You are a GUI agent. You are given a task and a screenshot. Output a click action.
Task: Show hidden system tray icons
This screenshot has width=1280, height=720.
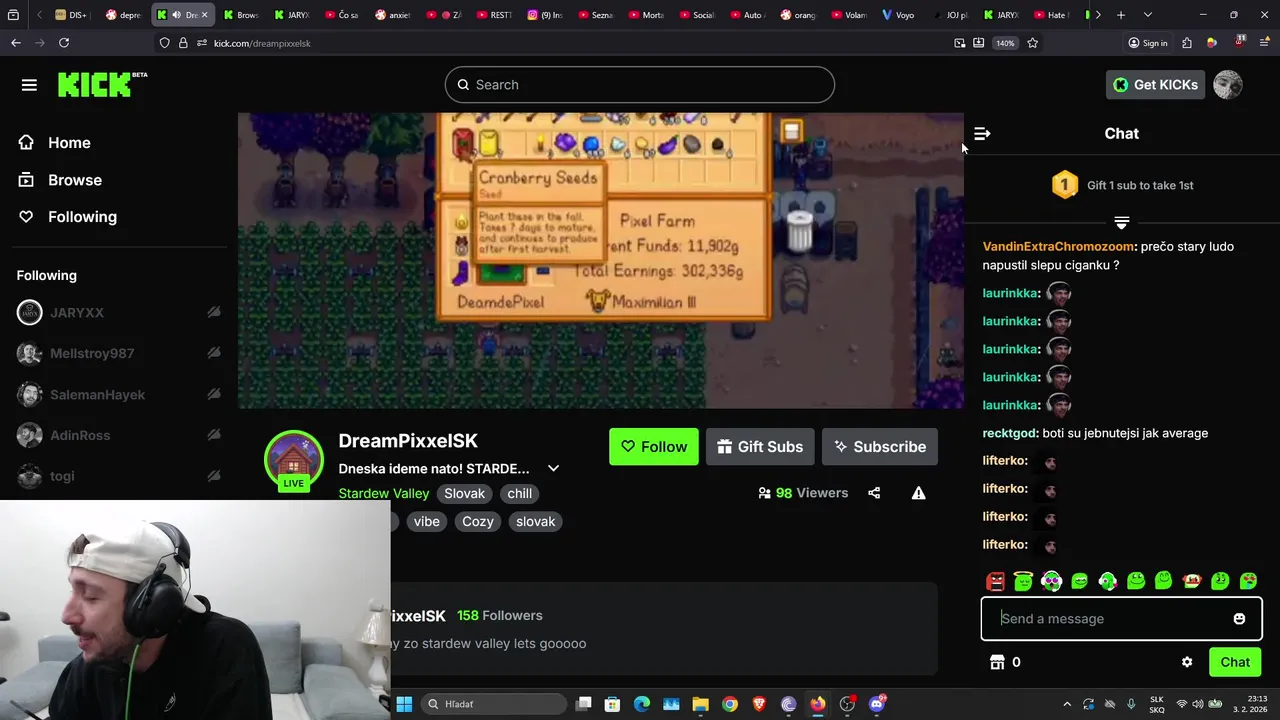tap(1066, 704)
